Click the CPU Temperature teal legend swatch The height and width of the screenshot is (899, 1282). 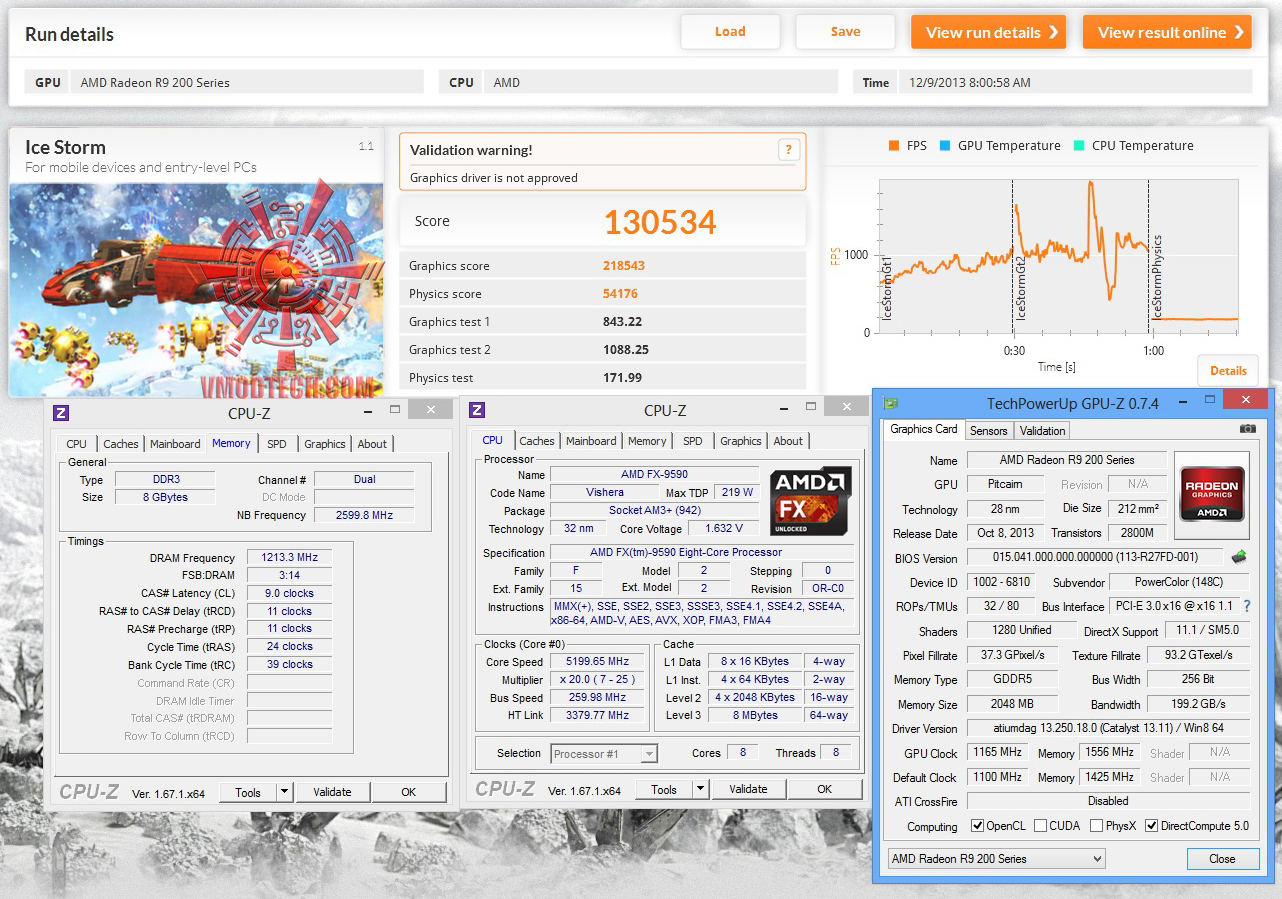coord(1079,146)
